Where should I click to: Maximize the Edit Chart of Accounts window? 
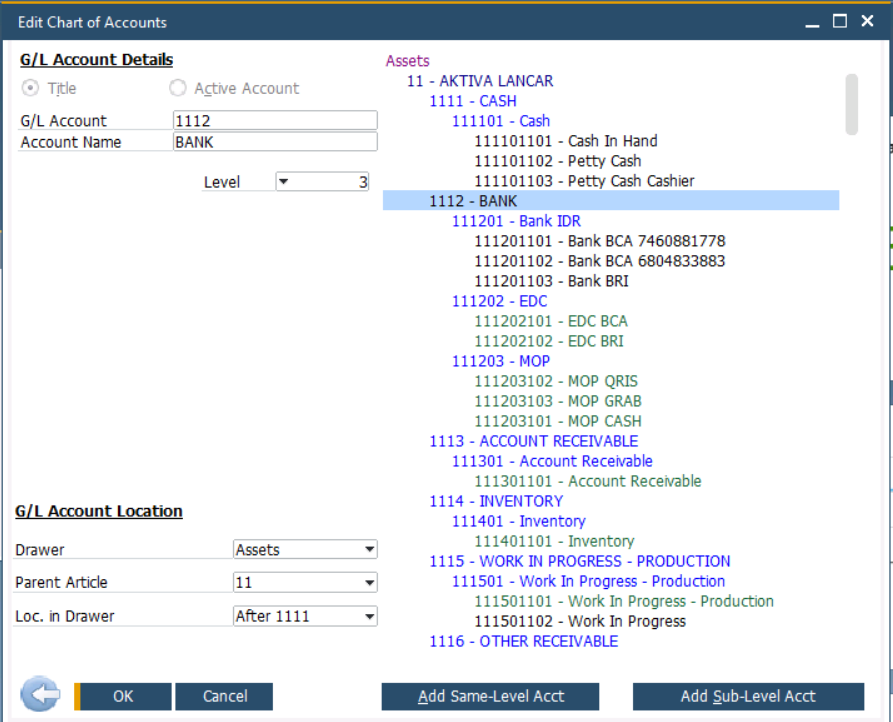[839, 22]
